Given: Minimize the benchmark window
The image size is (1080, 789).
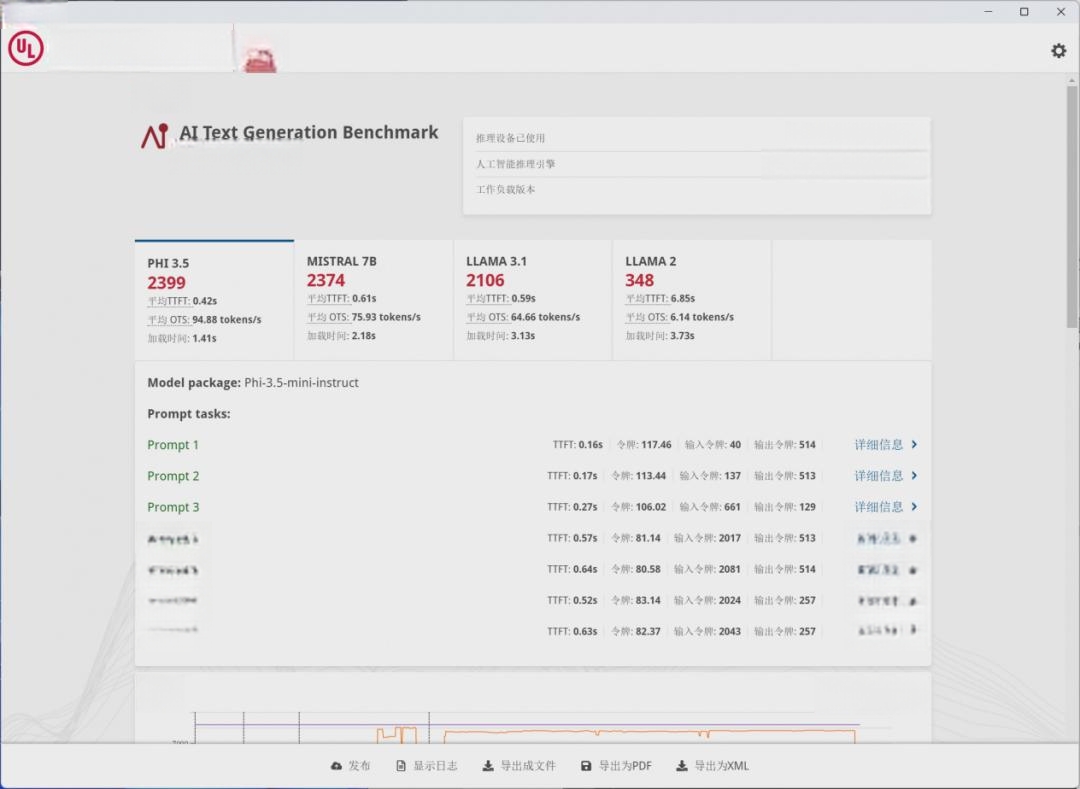Looking at the screenshot, I should coord(988,12).
